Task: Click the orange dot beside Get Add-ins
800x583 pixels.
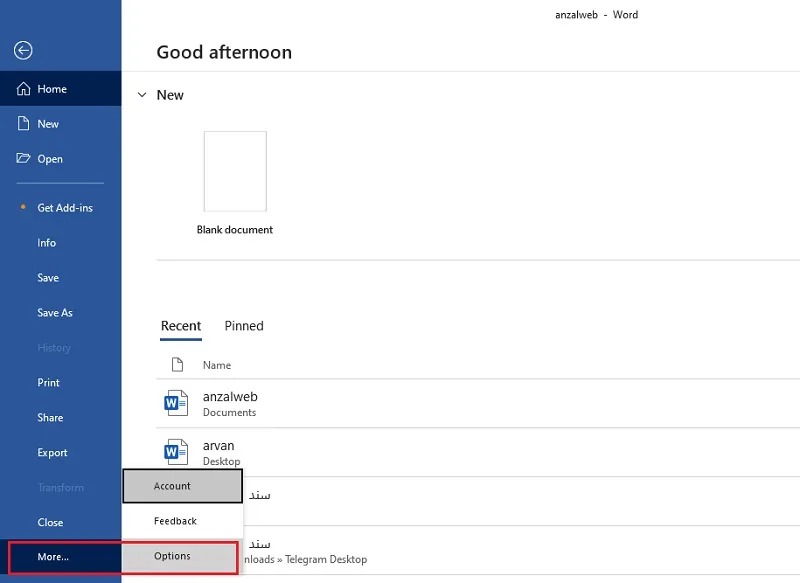Action: click(x=23, y=207)
